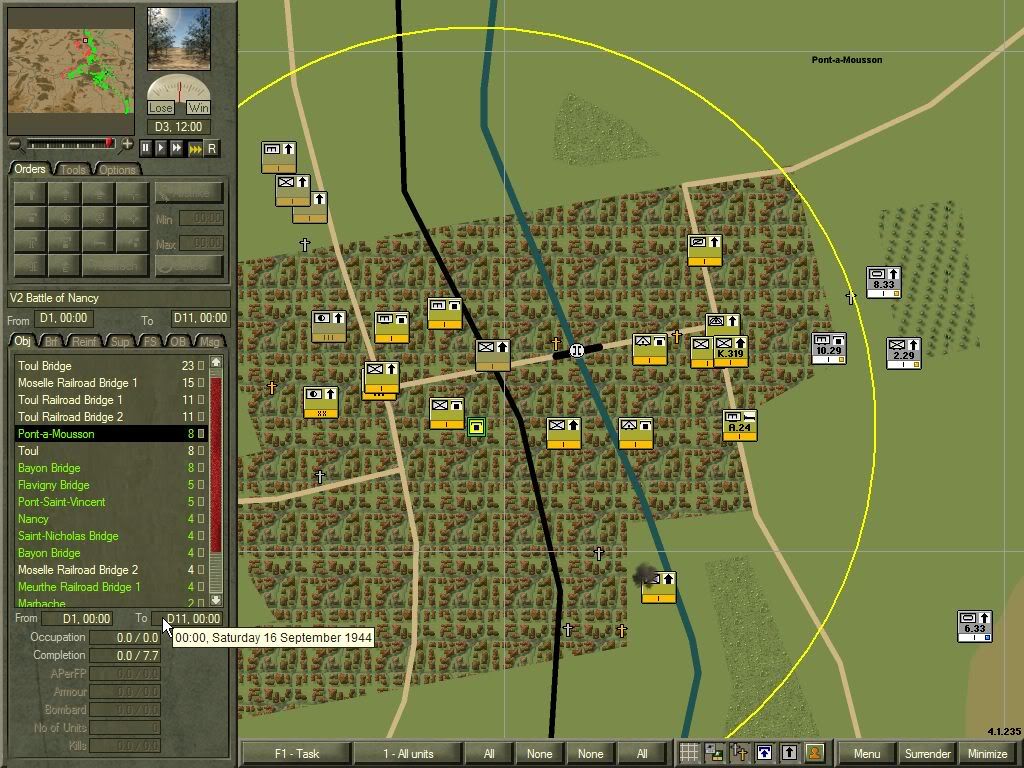Set game speed to fast forward
This screenshot has height=768, width=1024.
[x=178, y=148]
